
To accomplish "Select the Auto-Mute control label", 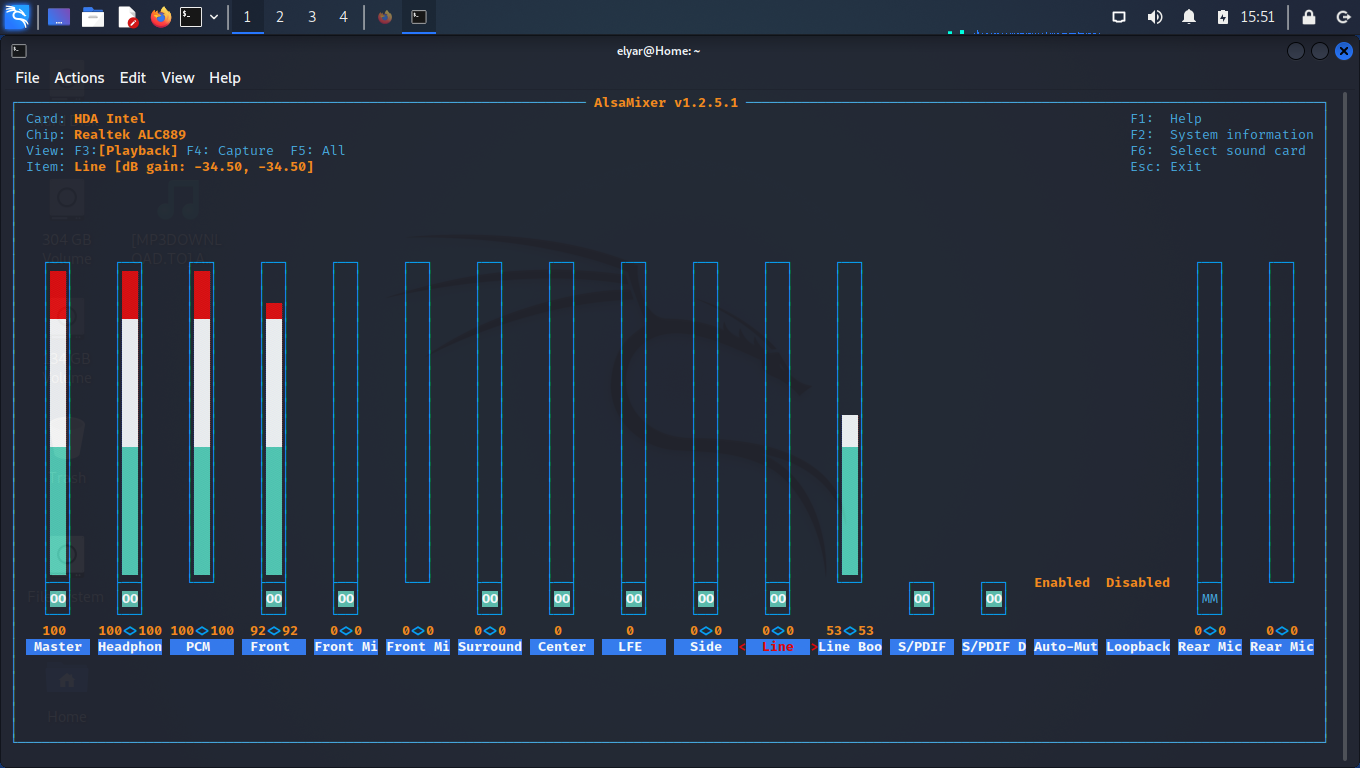I will tap(1066, 647).
